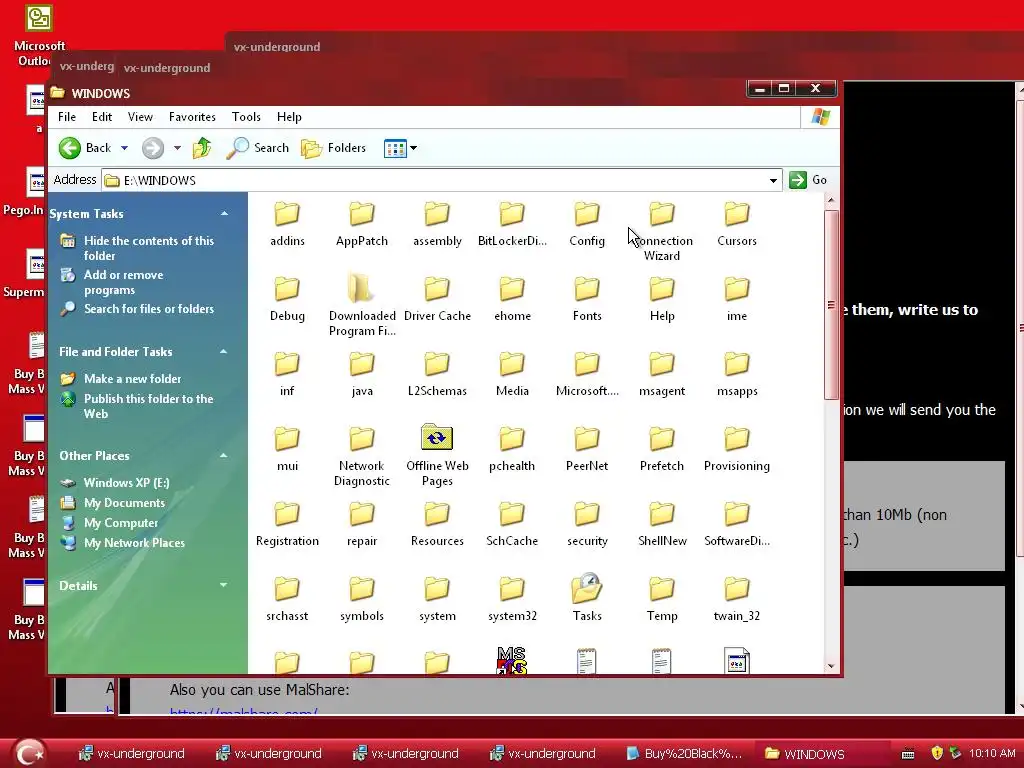
Task: Collapse the System Tasks panel
Action: (224, 214)
